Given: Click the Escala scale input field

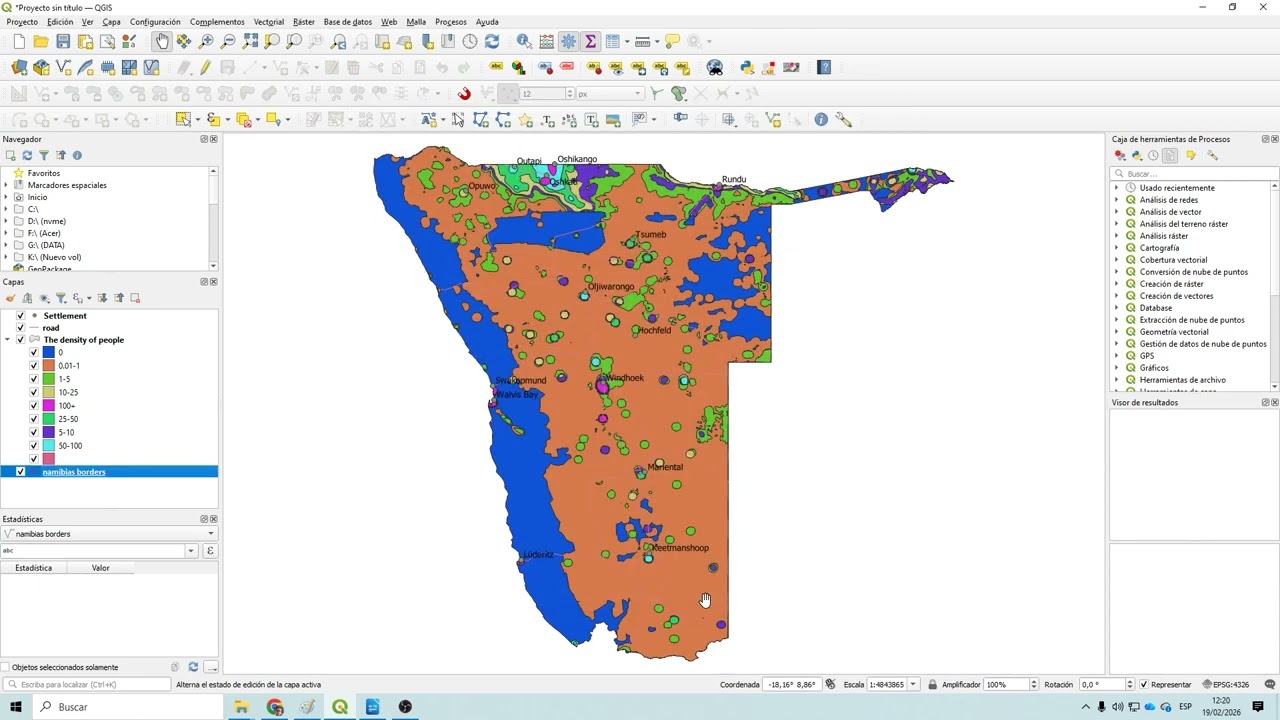Looking at the screenshot, I should click(x=886, y=685).
